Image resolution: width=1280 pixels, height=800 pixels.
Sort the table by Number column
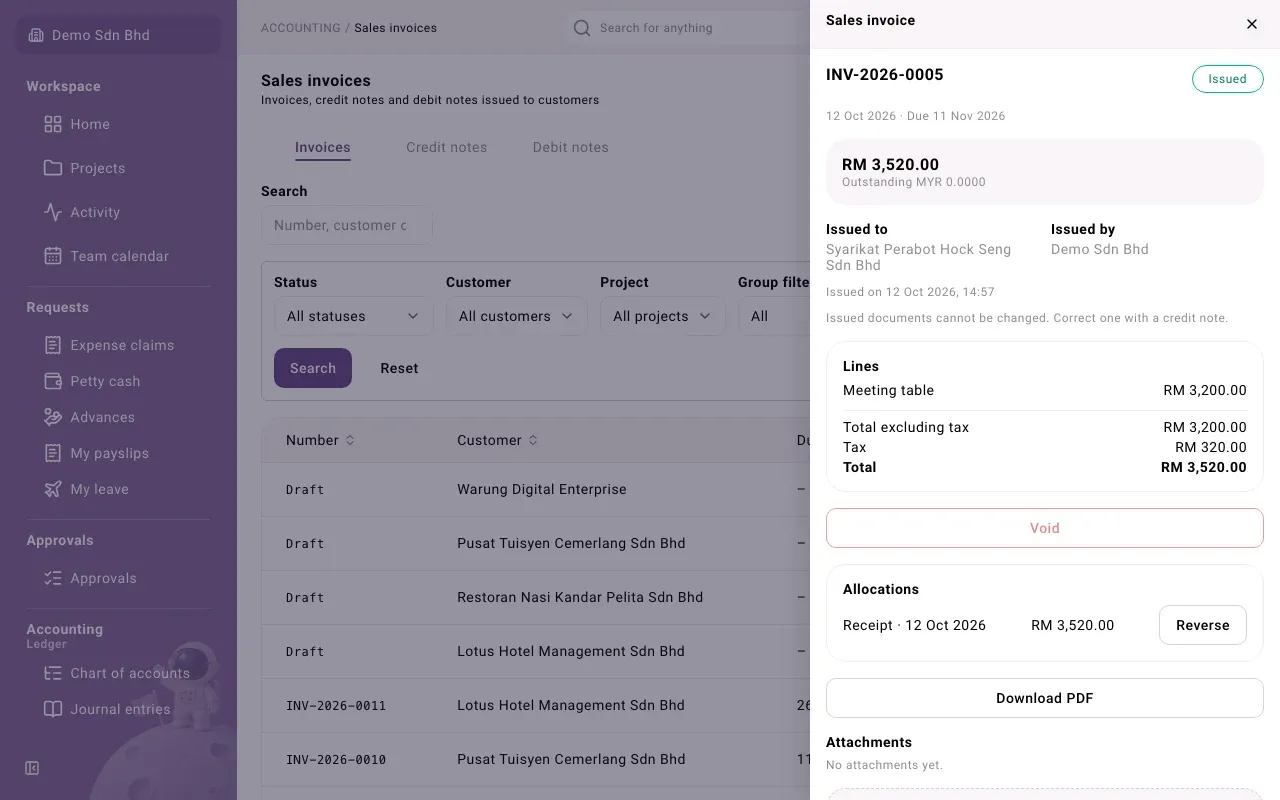[320, 440]
